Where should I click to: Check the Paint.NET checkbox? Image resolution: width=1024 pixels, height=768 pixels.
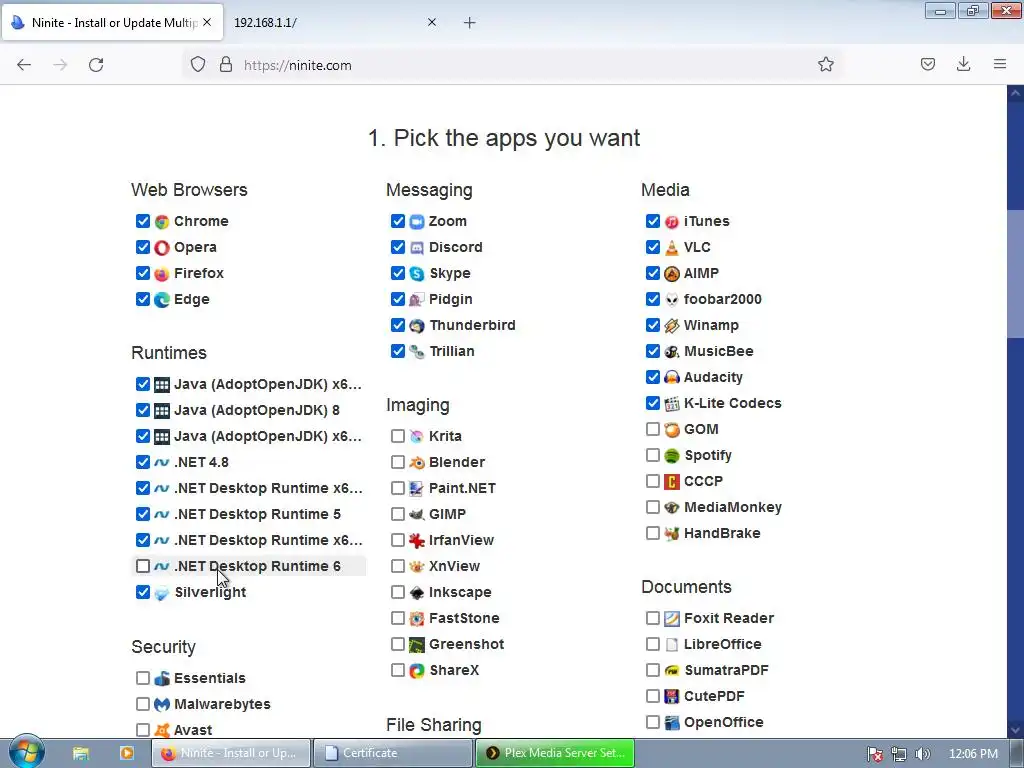[398, 488]
